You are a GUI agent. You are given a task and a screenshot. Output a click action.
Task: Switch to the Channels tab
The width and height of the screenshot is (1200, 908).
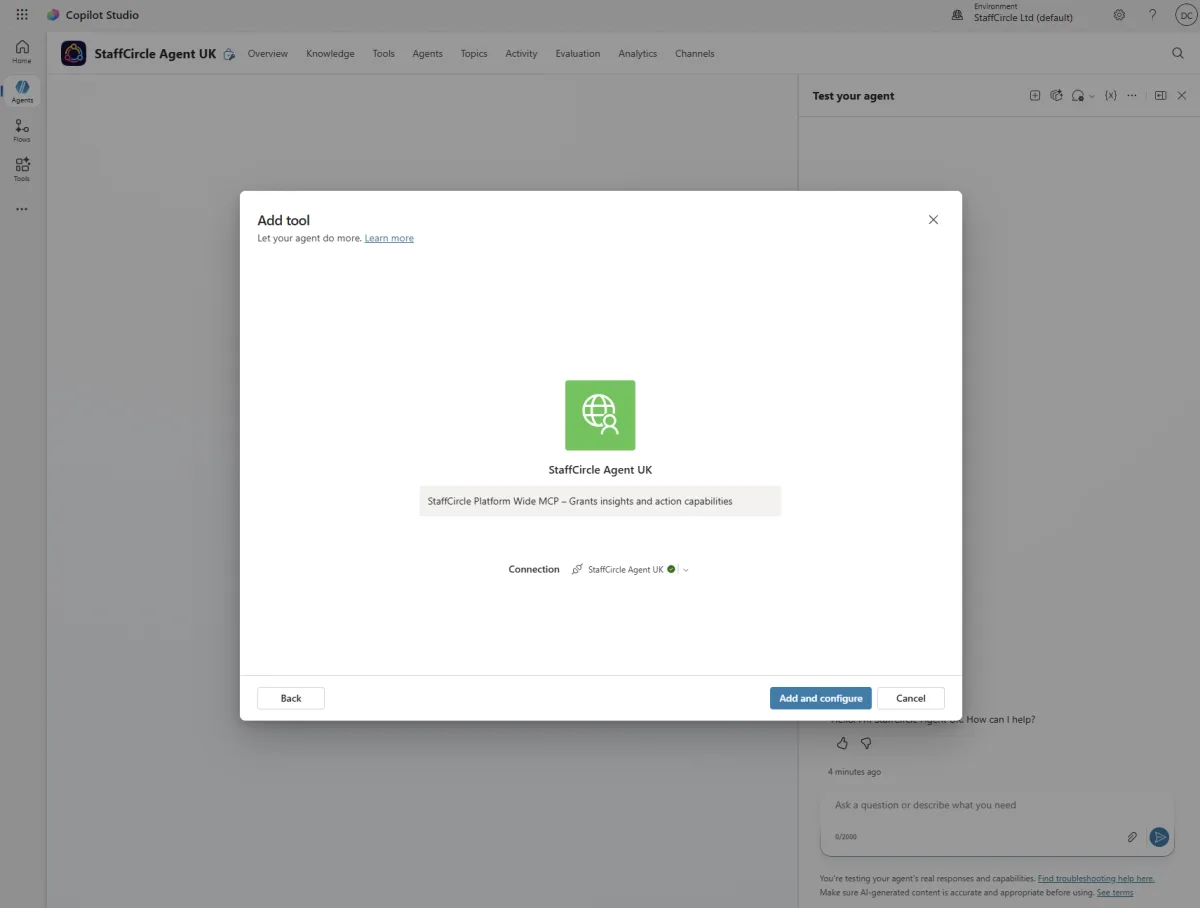click(695, 54)
